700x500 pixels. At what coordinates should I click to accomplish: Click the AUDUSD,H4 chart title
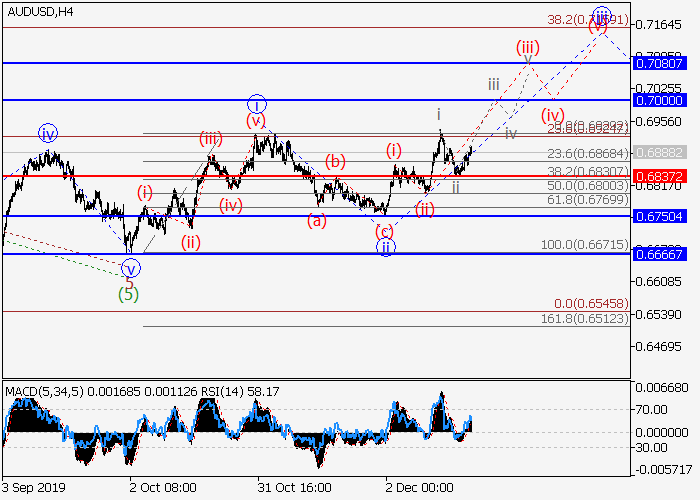(38, 11)
